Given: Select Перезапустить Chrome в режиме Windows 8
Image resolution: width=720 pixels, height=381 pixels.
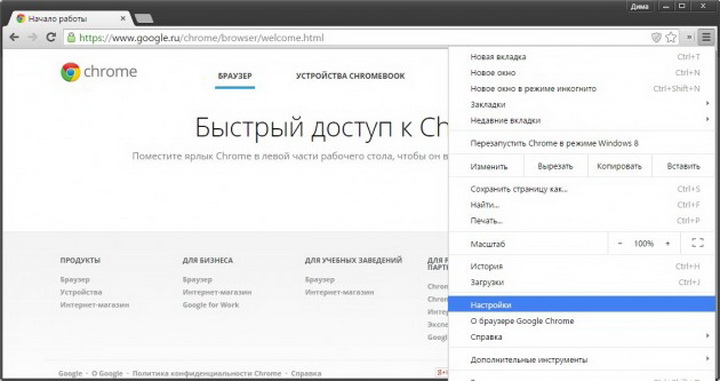Looking at the screenshot, I should [x=581, y=143].
